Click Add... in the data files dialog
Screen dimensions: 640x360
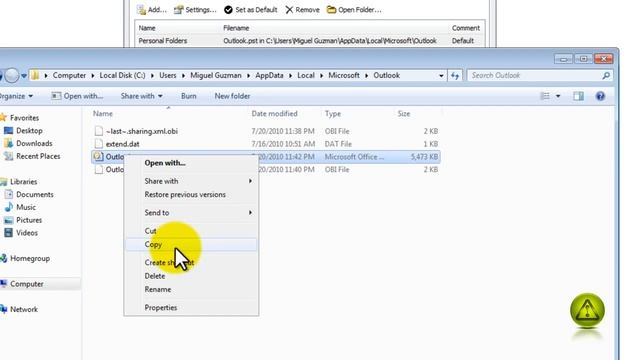152,10
